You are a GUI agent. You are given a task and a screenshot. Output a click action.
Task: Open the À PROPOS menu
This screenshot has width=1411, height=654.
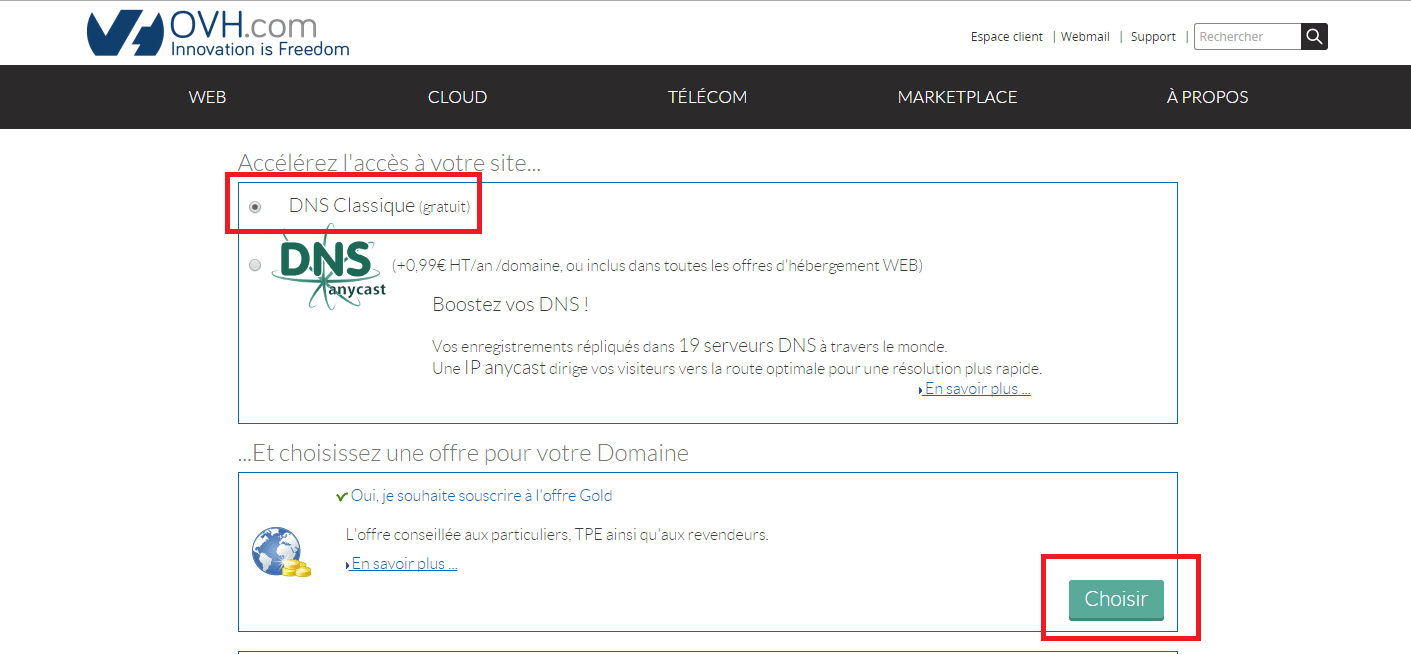click(1207, 97)
